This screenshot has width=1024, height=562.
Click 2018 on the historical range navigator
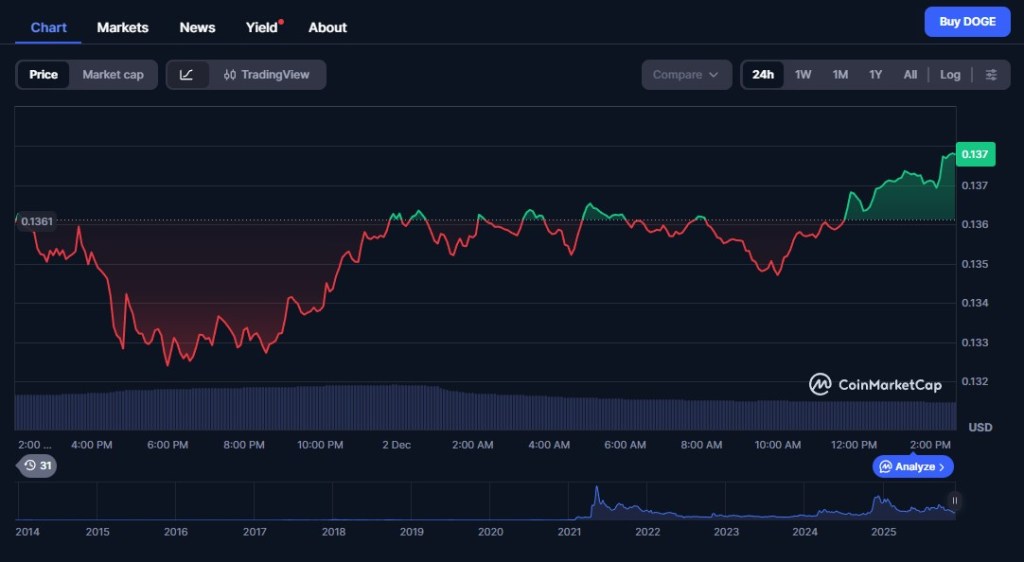coord(333,531)
